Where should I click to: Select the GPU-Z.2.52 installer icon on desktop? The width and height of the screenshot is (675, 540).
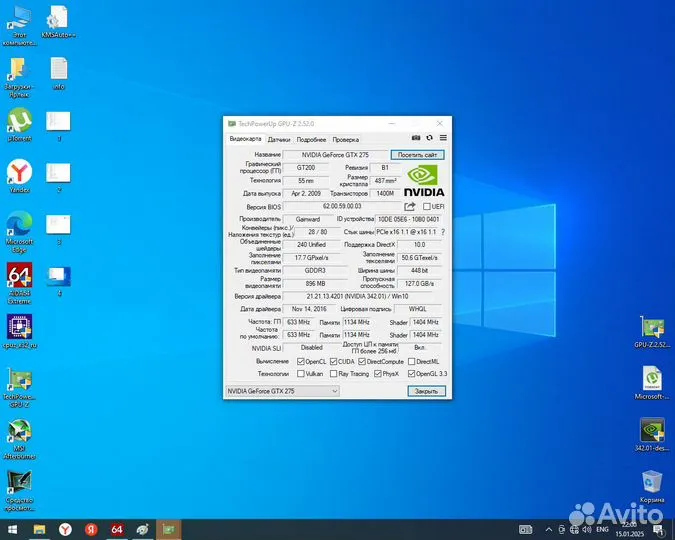pyautogui.click(x=652, y=332)
